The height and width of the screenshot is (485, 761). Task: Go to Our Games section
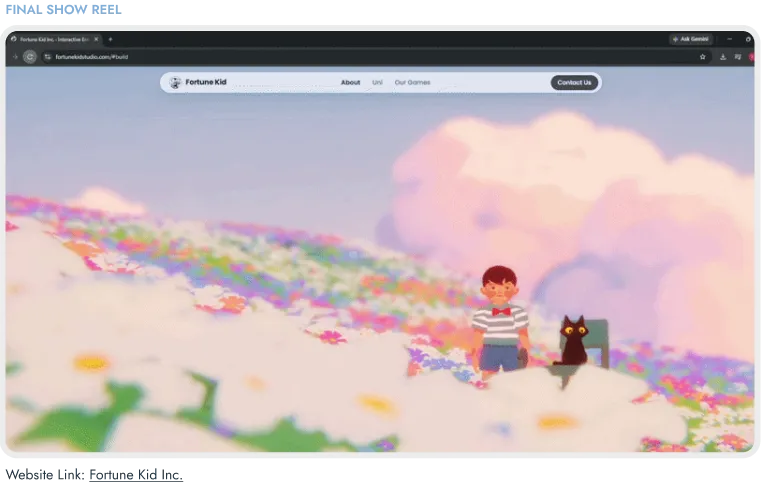413,83
